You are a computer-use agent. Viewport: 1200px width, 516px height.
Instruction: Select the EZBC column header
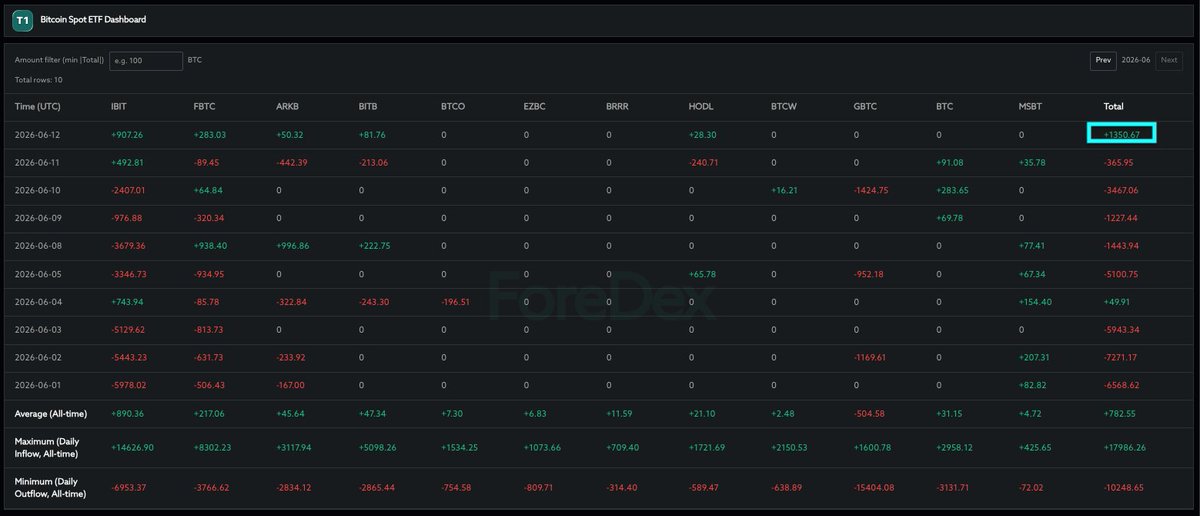(x=534, y=106)
